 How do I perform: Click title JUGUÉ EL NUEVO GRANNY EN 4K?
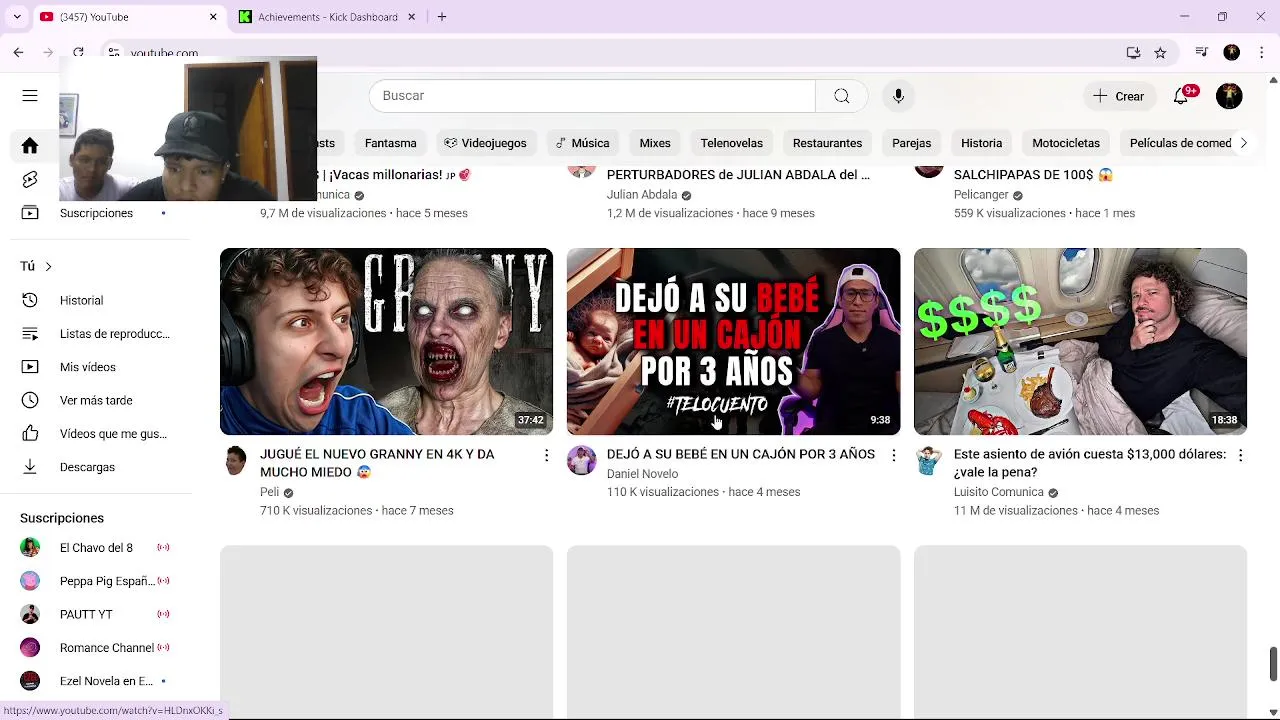coord(377,463)
